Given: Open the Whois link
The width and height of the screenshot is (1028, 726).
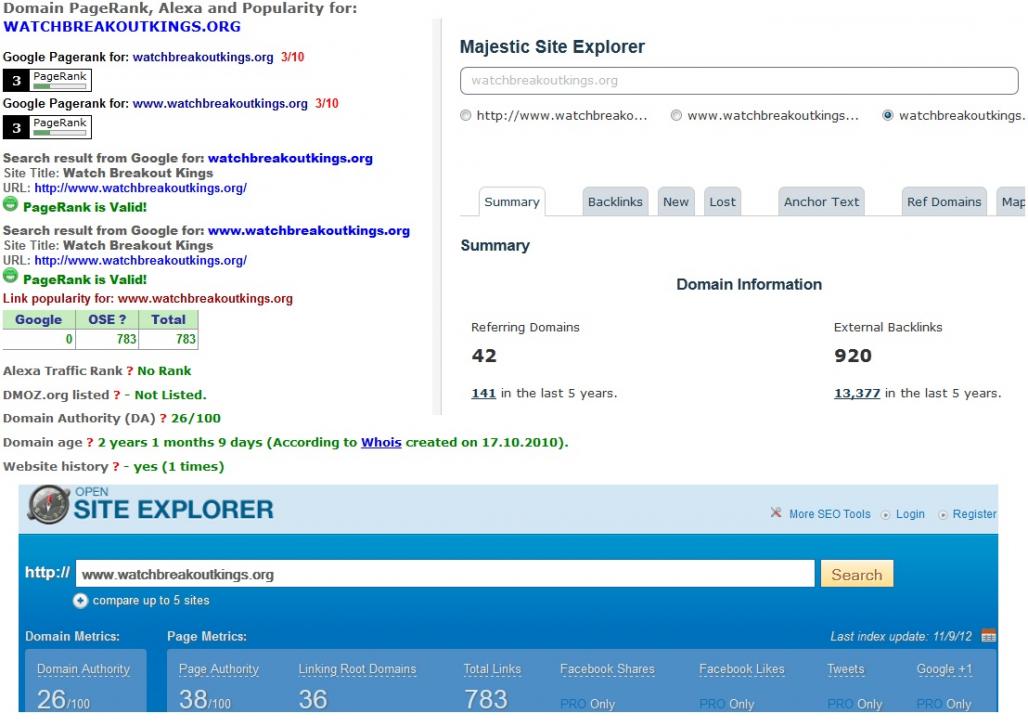Looking at the screenshot, I should [x=381, y=443].
